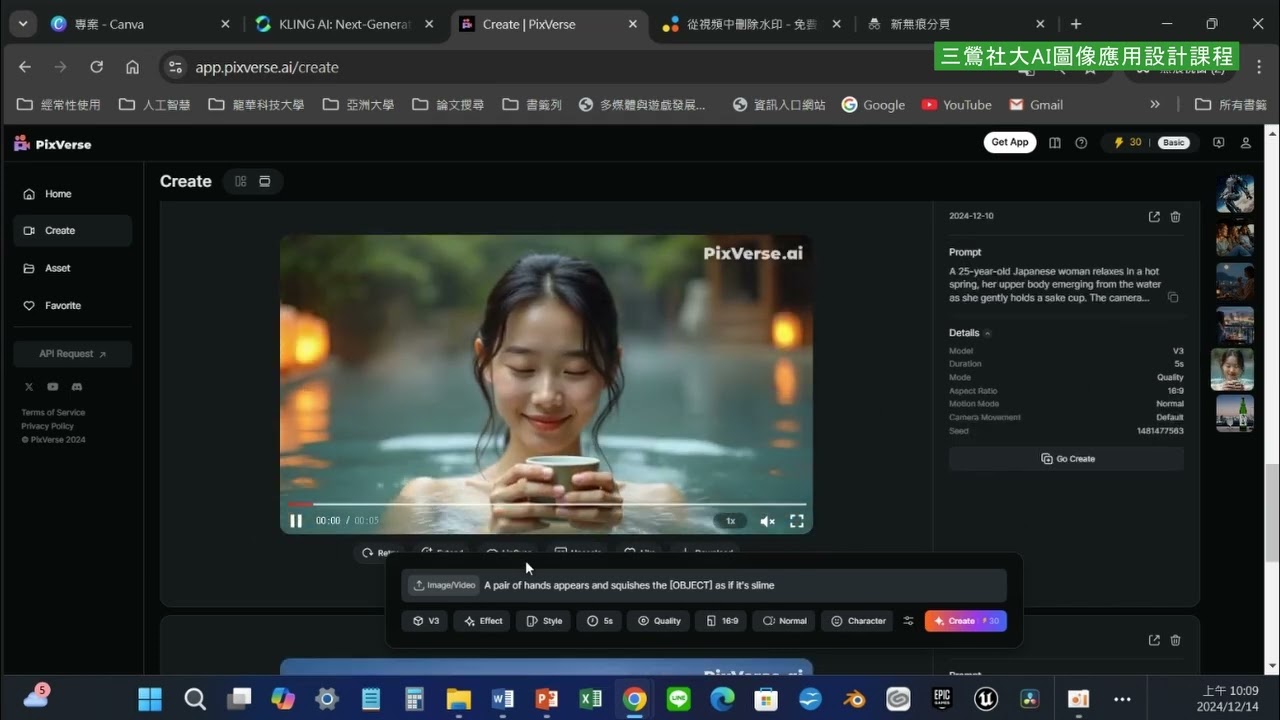
Task: Open the V3 model selector
Action: 425,621
